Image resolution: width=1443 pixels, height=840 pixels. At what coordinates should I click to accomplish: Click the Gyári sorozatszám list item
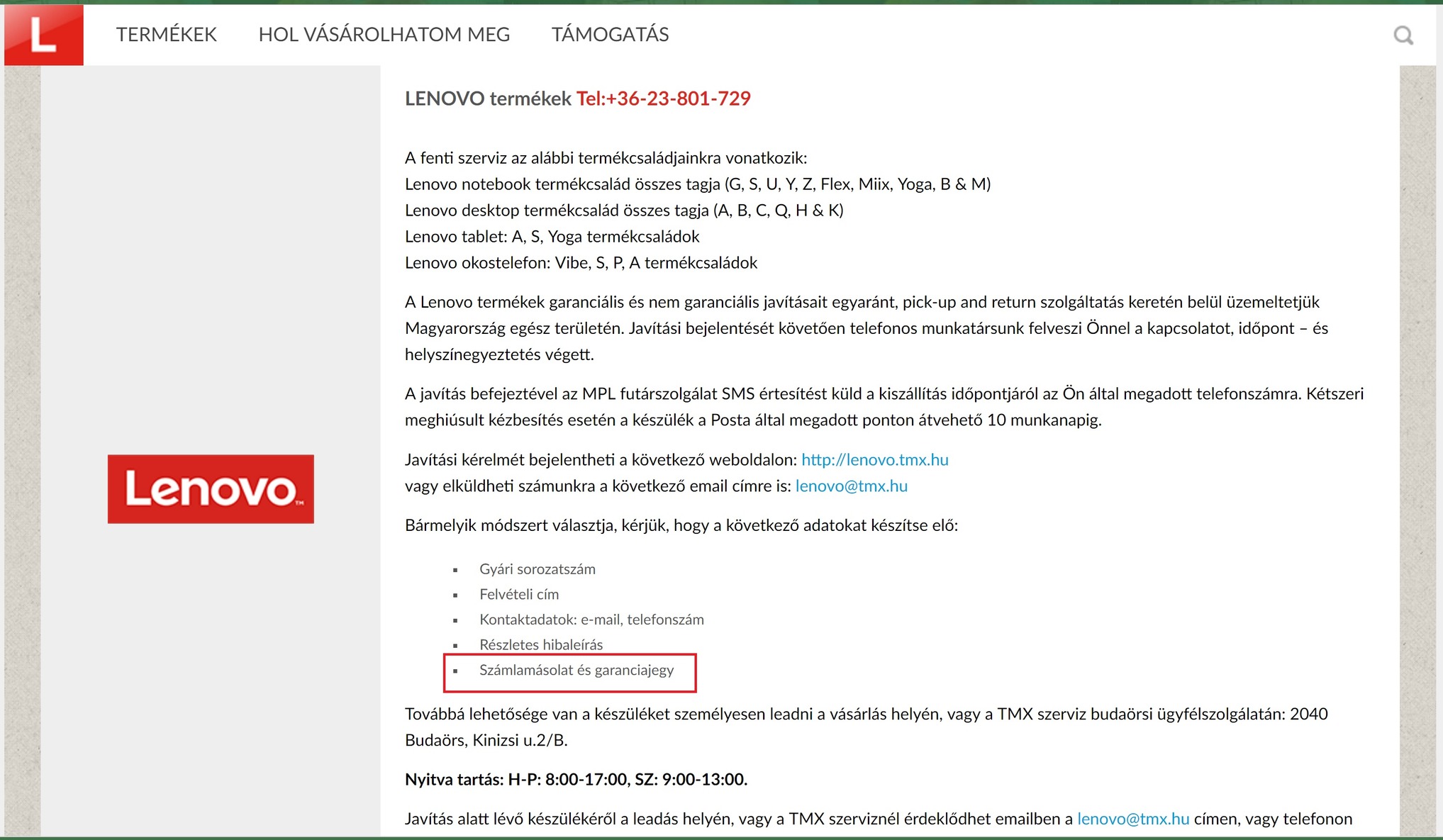click(x=537, y=569)
